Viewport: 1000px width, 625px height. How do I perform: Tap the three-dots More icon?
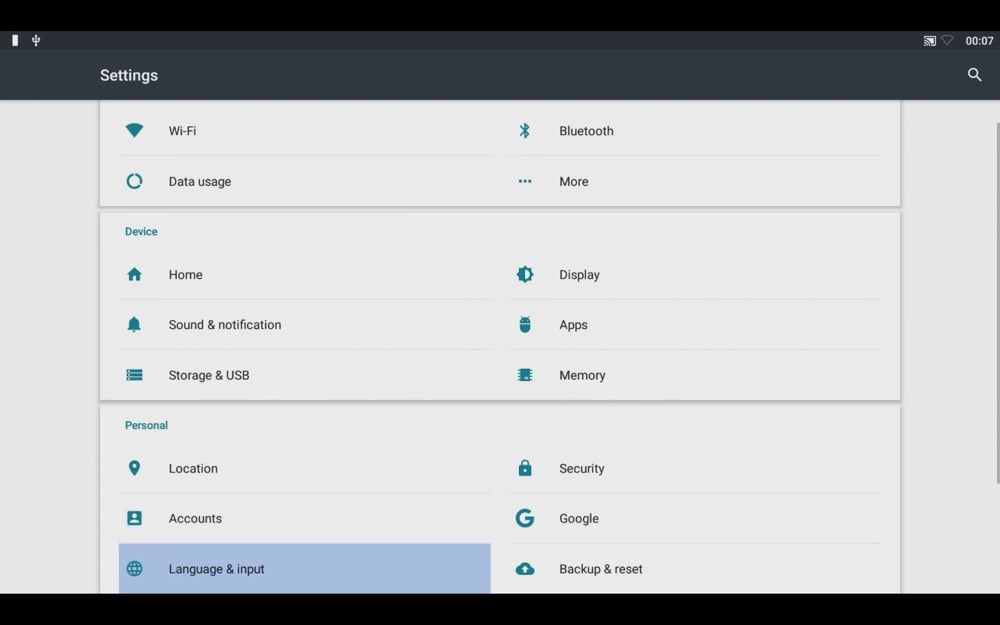point(524,181)
